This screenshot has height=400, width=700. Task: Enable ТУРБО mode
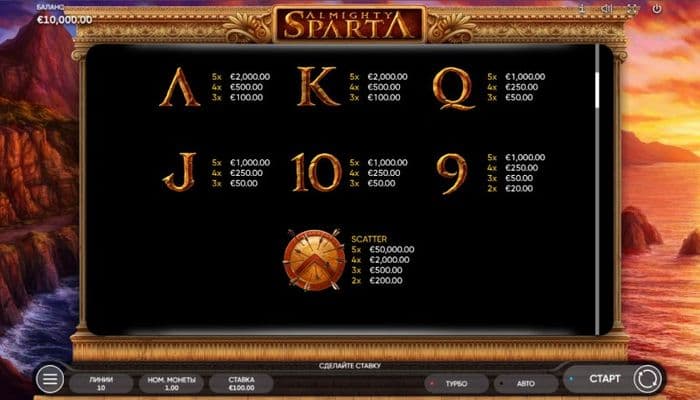tap(457, 383)
